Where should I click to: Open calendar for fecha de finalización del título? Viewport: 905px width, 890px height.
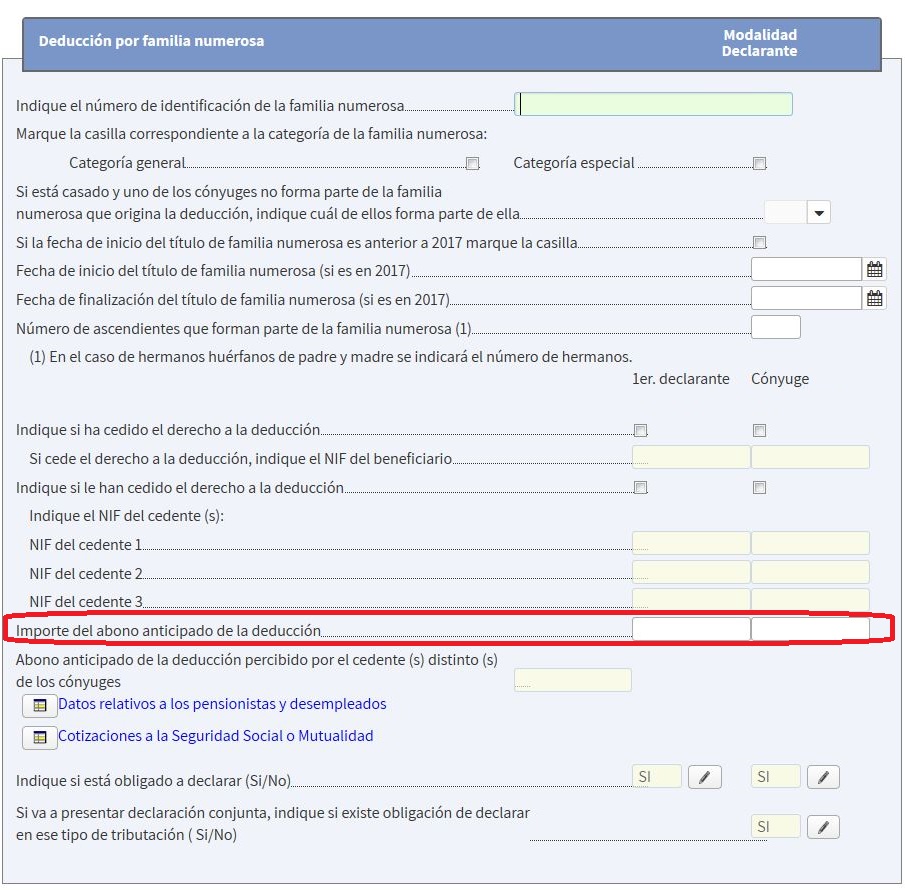pos(875,298)
